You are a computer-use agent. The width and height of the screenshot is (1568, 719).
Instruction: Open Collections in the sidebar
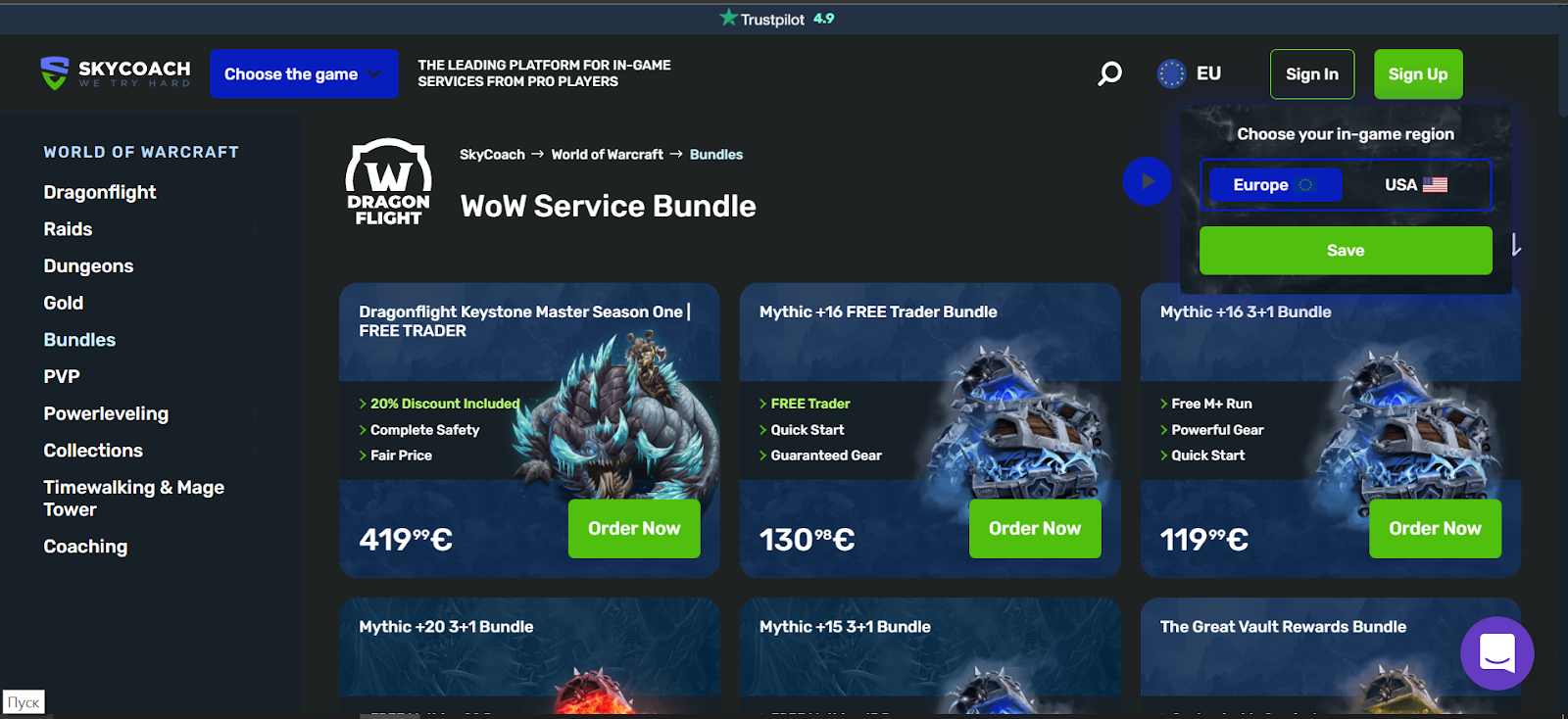(x=93, y=451)
